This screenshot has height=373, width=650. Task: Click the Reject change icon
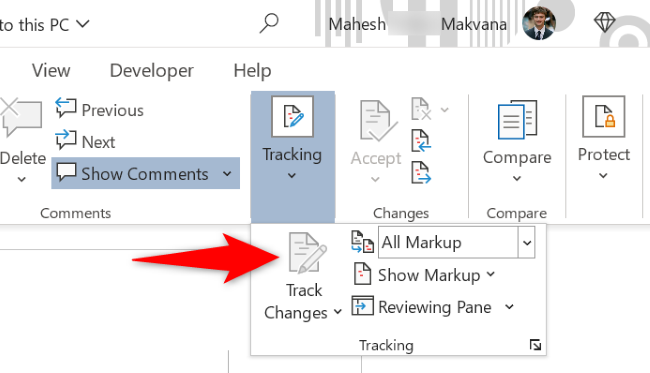coord(421,109)
